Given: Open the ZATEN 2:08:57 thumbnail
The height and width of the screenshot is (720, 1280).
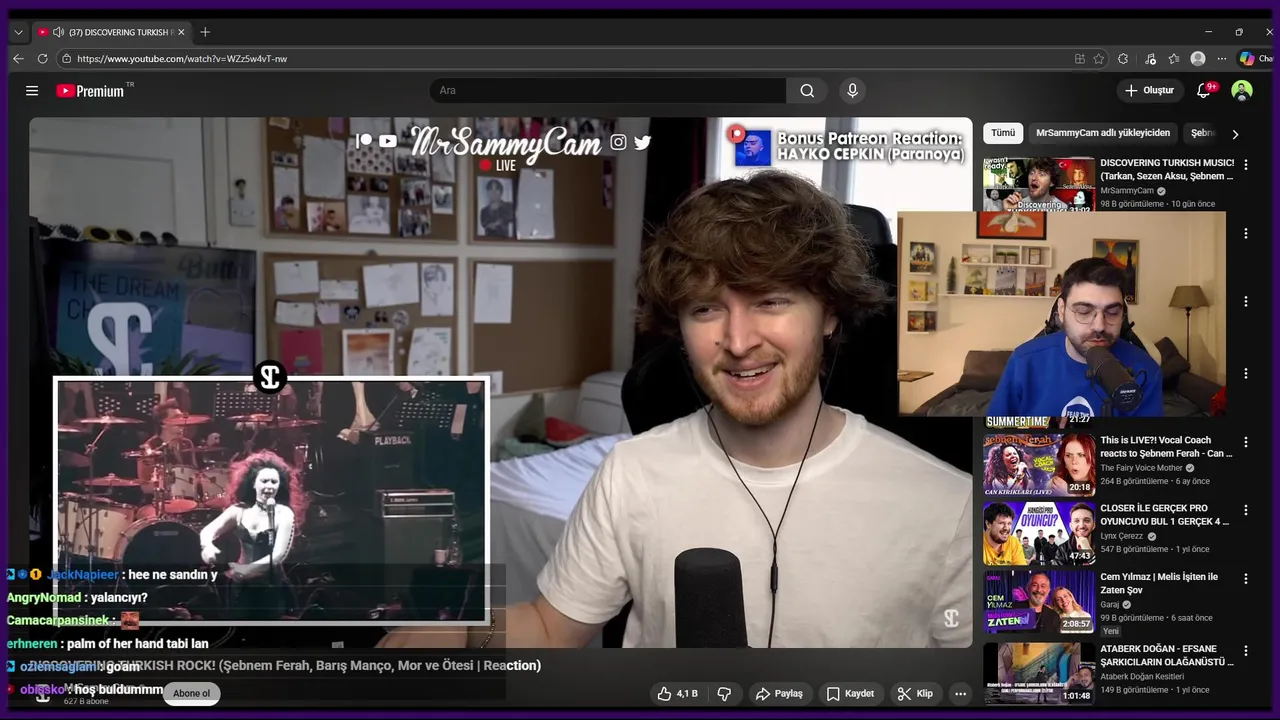Looking at the screenshot, I should click(x=1038, y=602).
